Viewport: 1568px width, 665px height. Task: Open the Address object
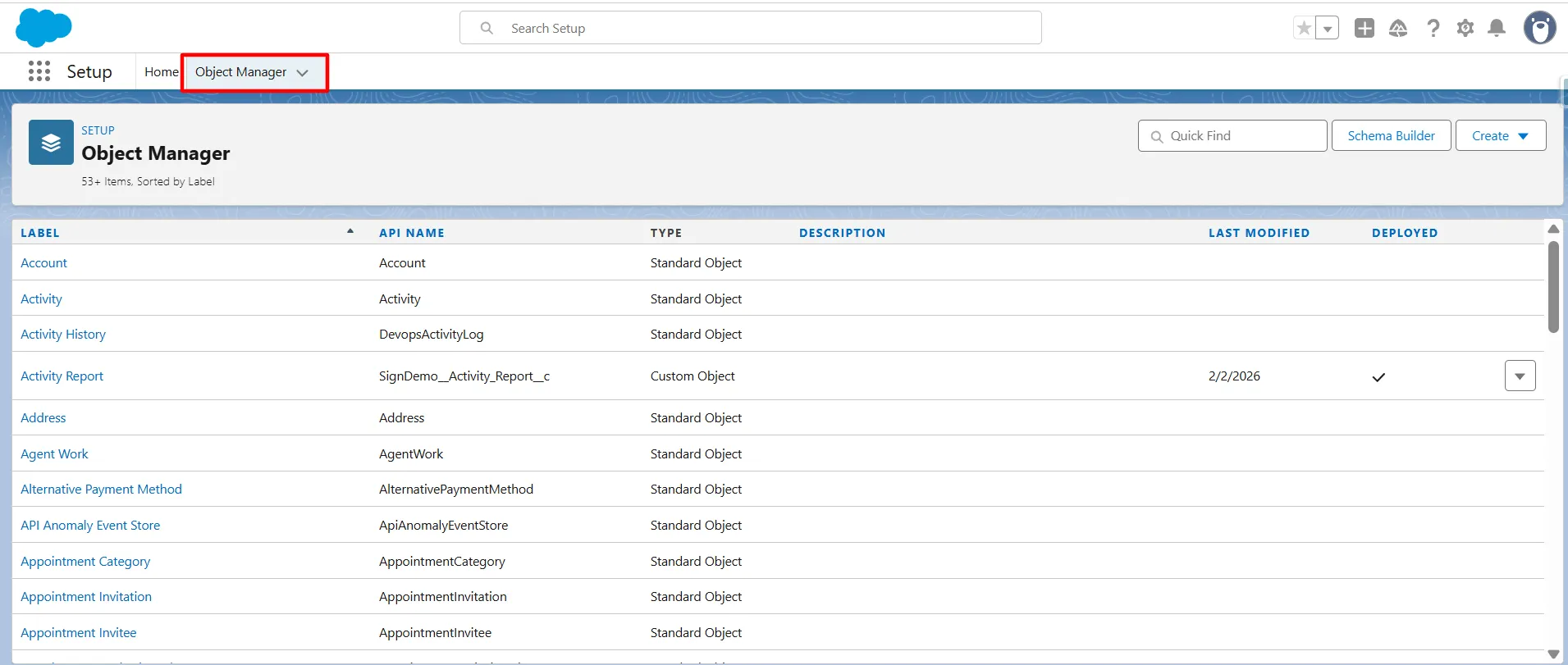pos(43,418)
